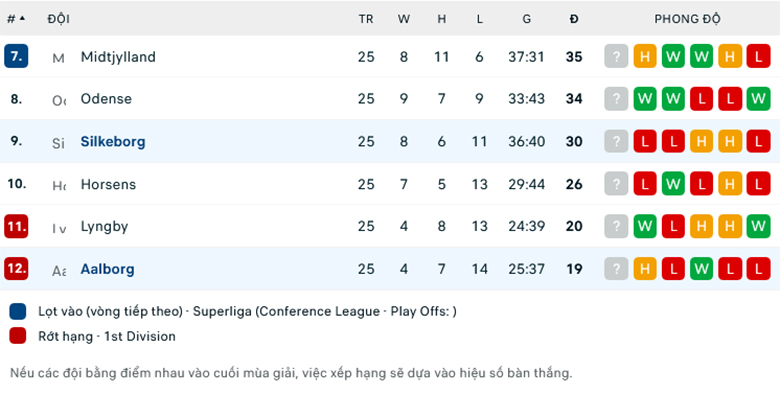Screen dimensions: 780x394
Task: Click Midtjylland's unknown next-match form icon
Action: 616,56
